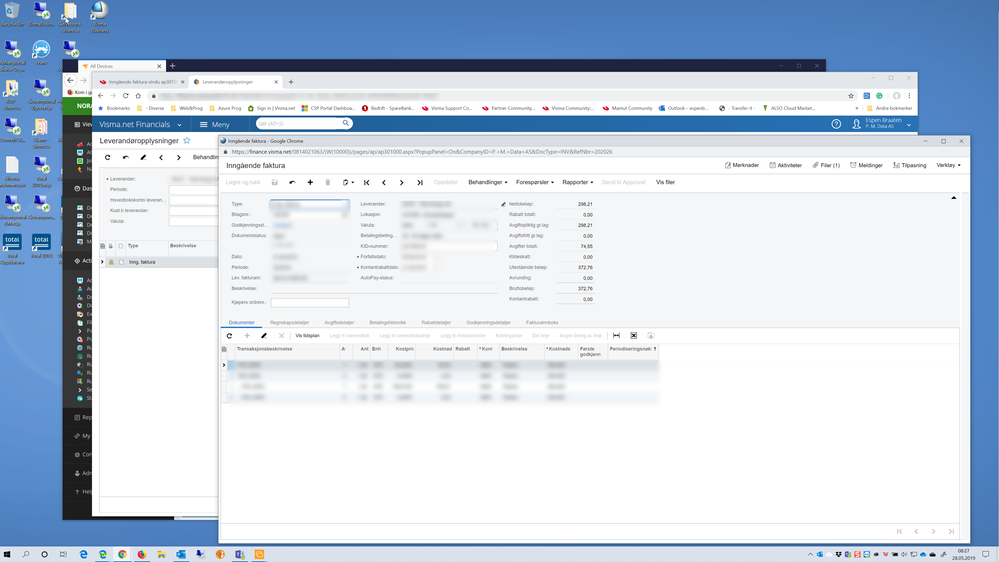Go to first record in Inngående faktura
Viewport: 999px width, 562px height.
367,182
